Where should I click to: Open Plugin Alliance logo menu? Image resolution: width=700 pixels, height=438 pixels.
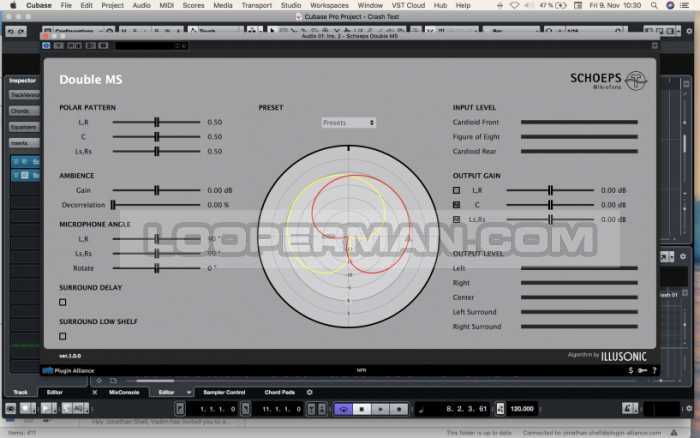tap(68, 371)
